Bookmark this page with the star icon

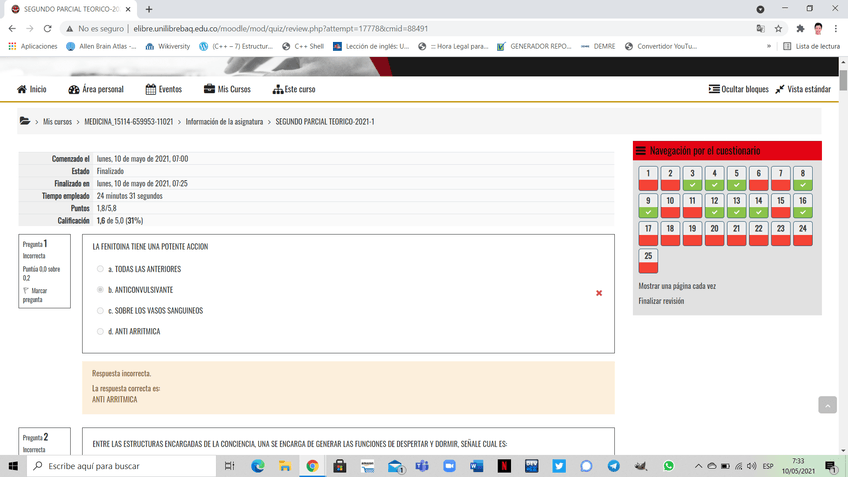(x=778, y=29)
